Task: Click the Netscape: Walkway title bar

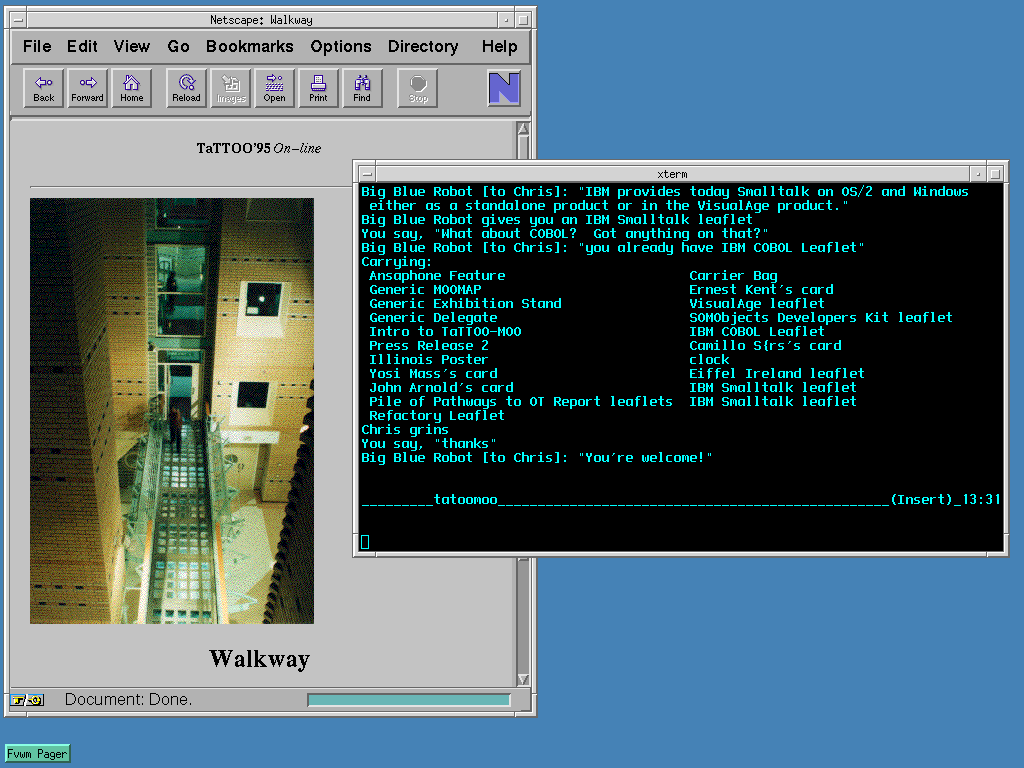Action: [261, 20]
